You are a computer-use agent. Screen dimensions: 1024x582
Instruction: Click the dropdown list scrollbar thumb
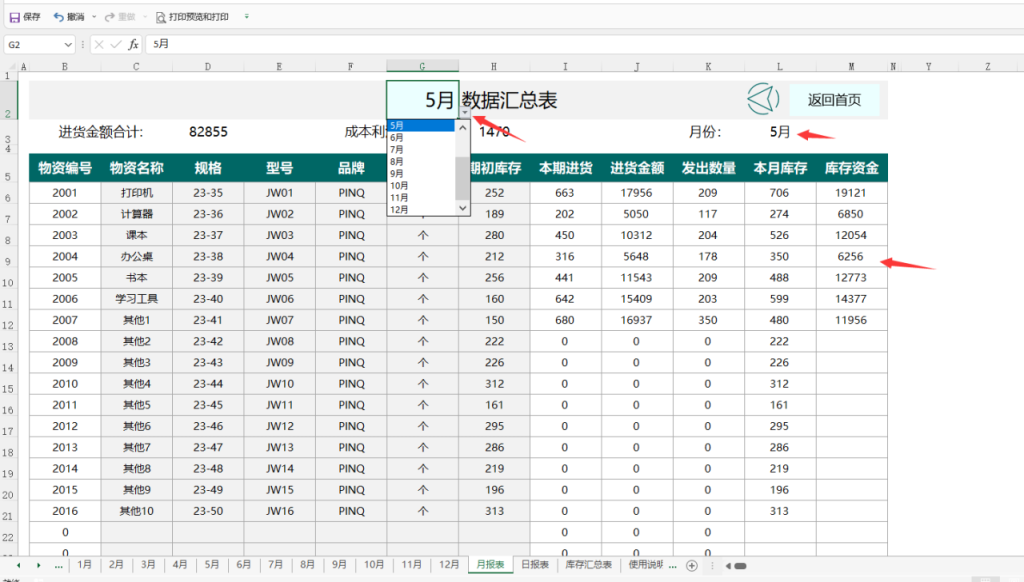(462, 178)
